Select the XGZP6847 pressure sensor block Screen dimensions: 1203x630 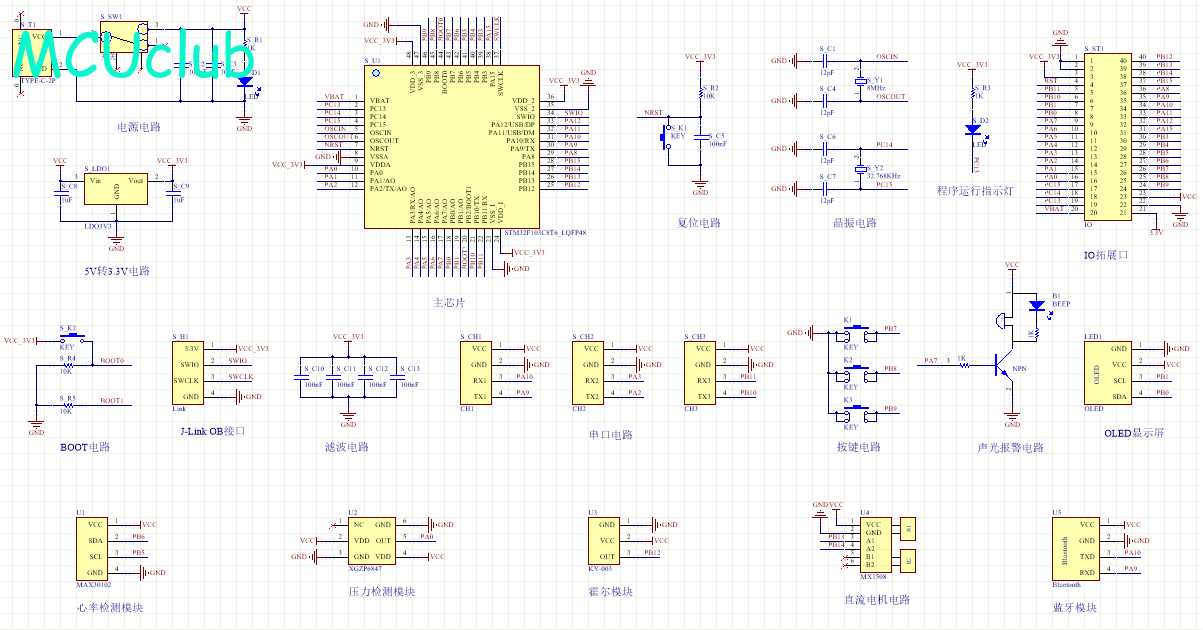[371, 540]
